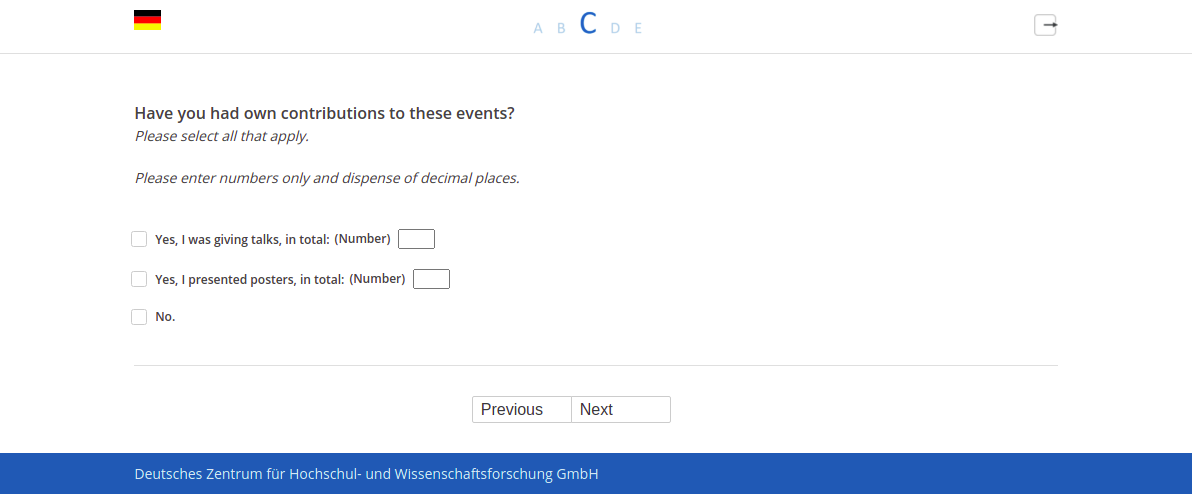This screenshot has width=1192, height=503.
Task: Switch language via the German flag icon
Action: (x=147, y=20)
